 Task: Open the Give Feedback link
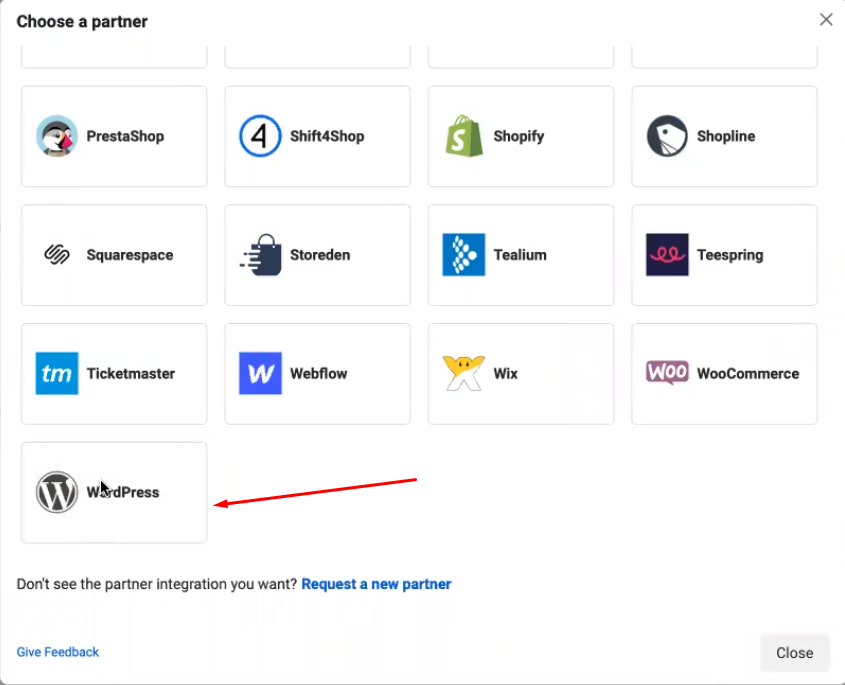[58, 652]
